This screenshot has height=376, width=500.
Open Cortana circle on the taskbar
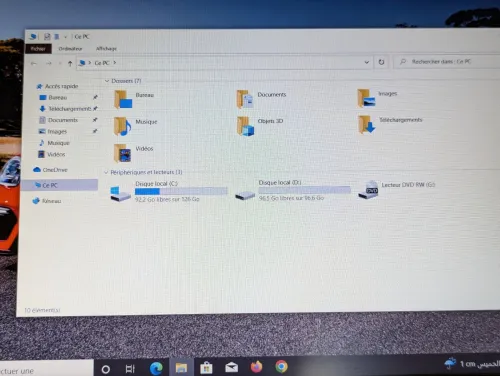point(106,369)
